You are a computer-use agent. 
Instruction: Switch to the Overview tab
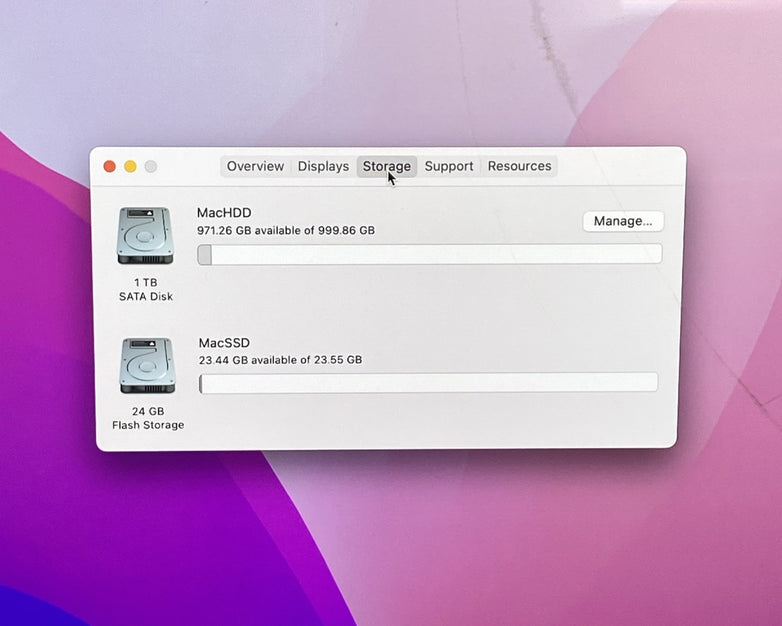tap(255, 166)
